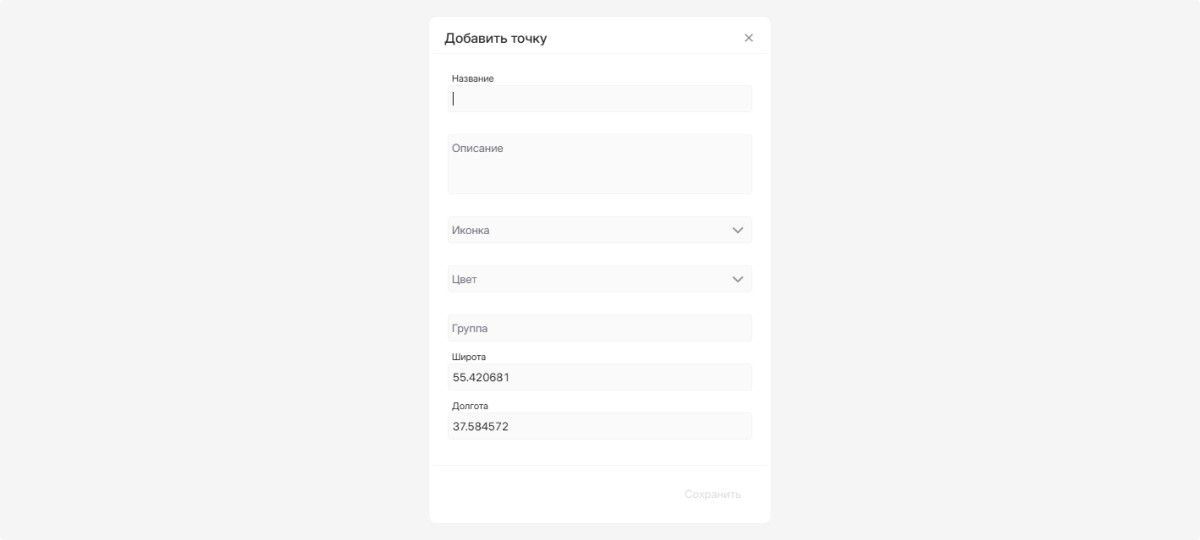The height and width of the screenshot is (540, 1200).
Task: Click the Широта label text
Action: pos(469,357)
